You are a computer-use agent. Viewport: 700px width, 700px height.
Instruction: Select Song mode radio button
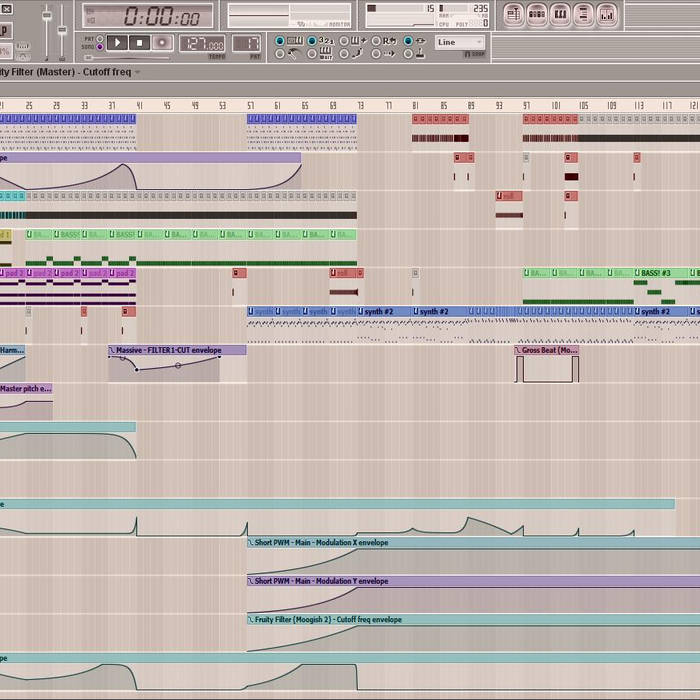(101, 47)
